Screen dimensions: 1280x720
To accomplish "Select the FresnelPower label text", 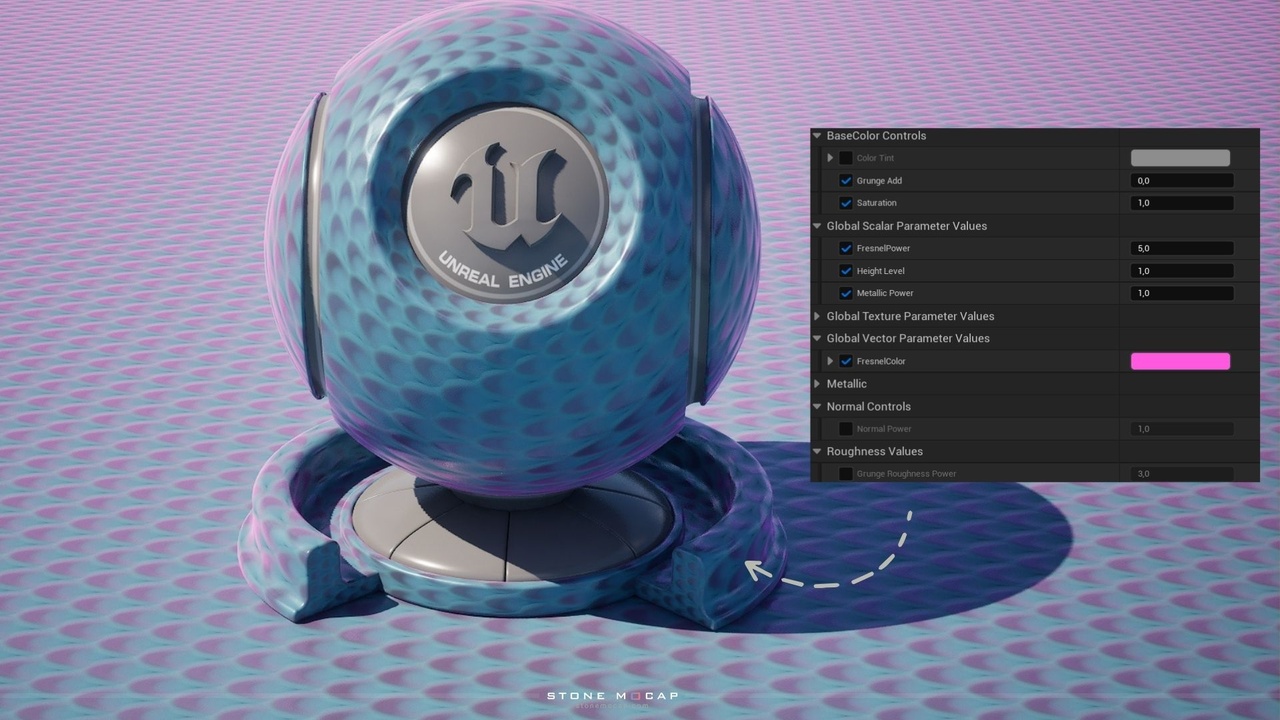I will click(x=883, y=248).
